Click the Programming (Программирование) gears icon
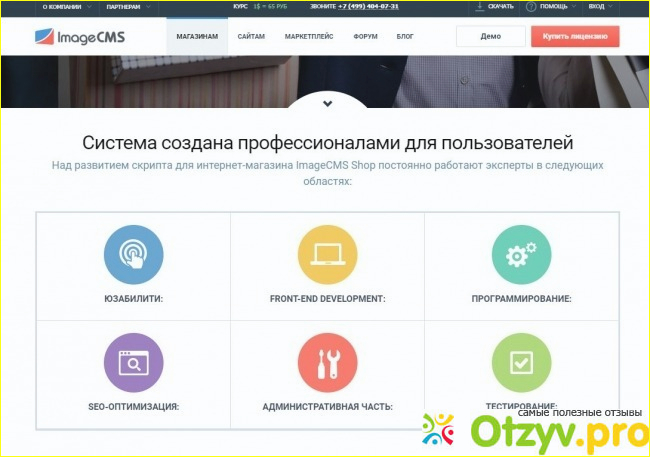Image resolution: width=650 pixels, height=457 pixels. 521,255
